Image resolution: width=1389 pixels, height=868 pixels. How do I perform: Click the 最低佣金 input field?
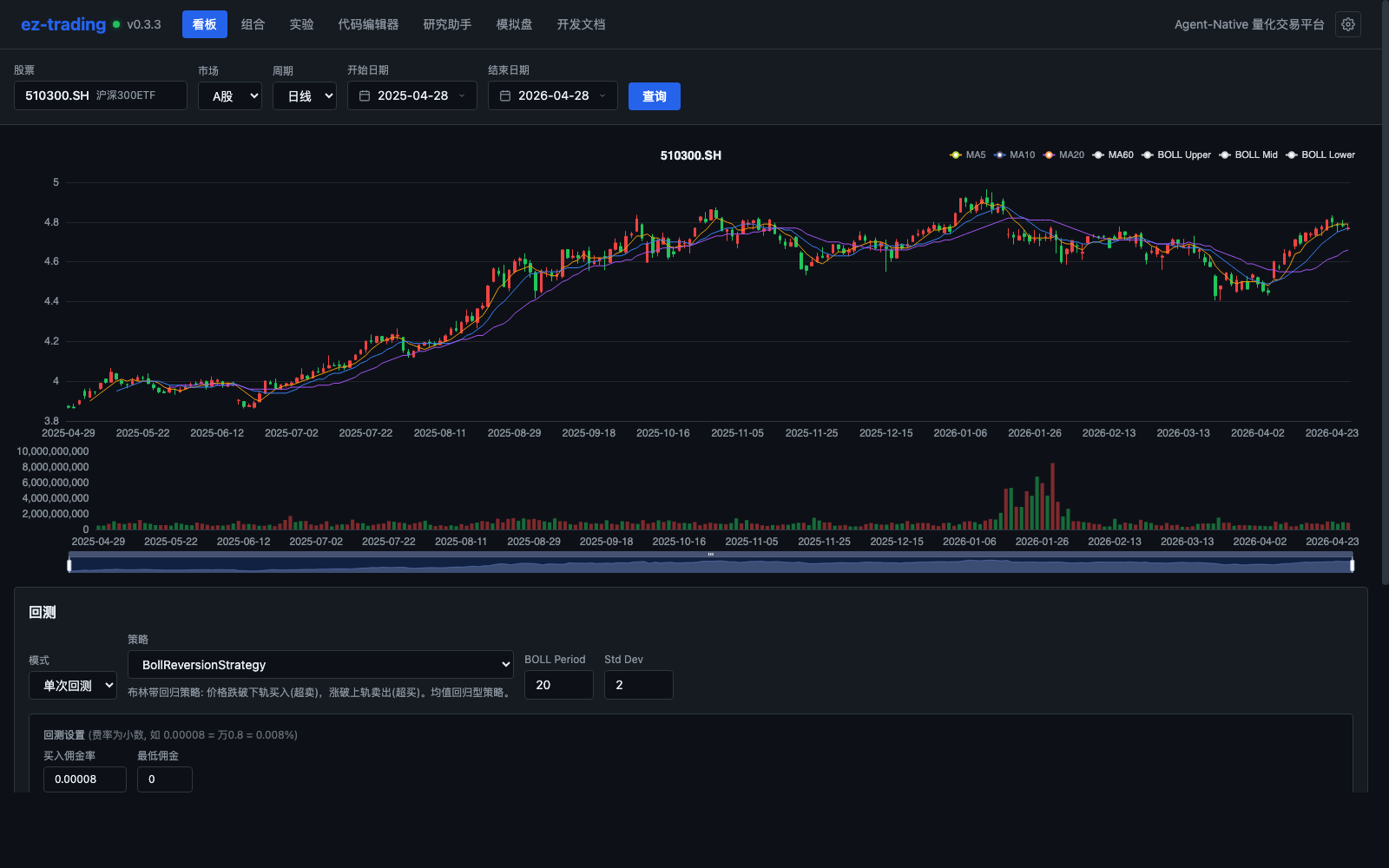coord(165,779)
